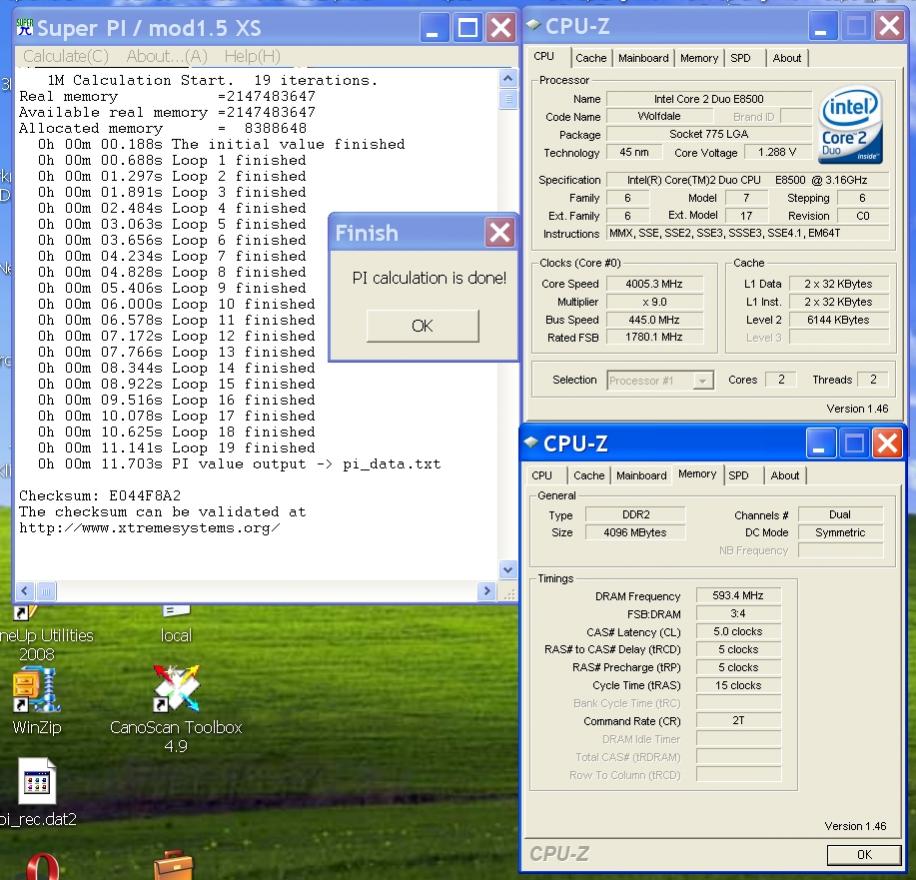
Task: Close the Super PI window
Action: pyautogui.click(x=501, y=27)
